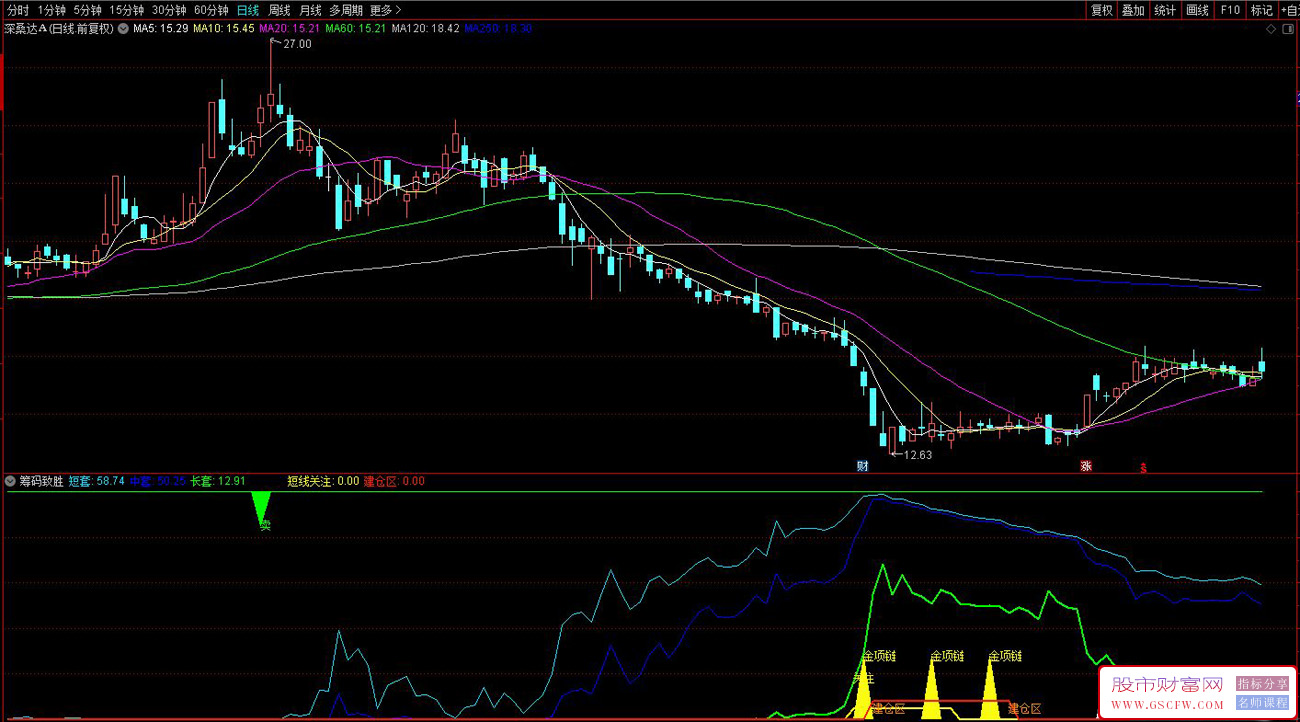The width and height of the screenshot is (1300, 722).
Task: Toggle the side panel icon at top-right
Action: [1289, 30]
